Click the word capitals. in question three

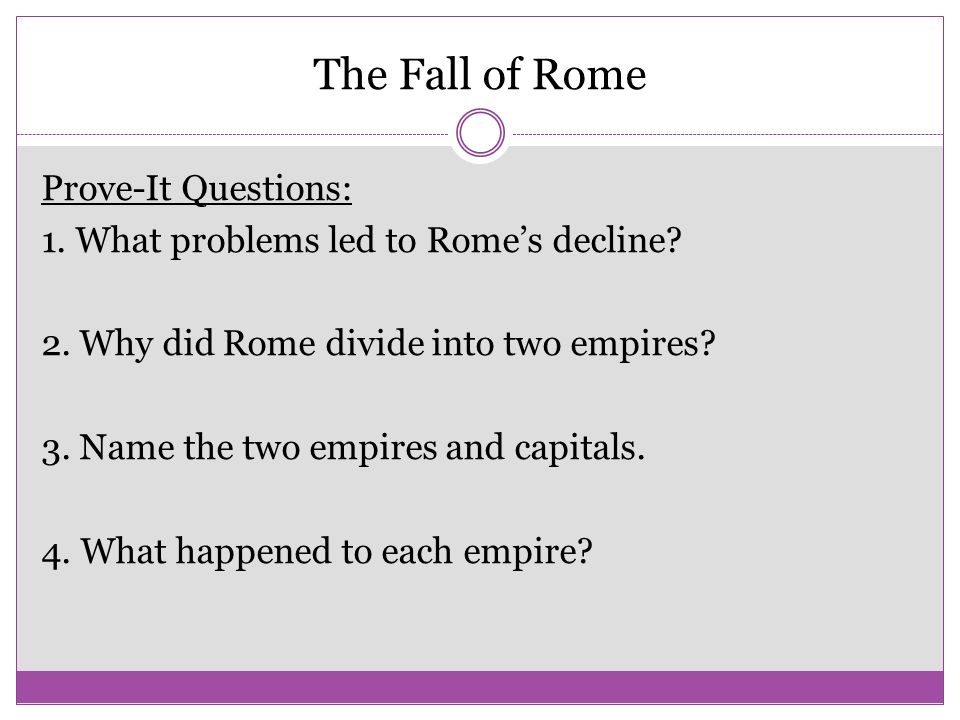pyautogui.click(x=580, y=448)
